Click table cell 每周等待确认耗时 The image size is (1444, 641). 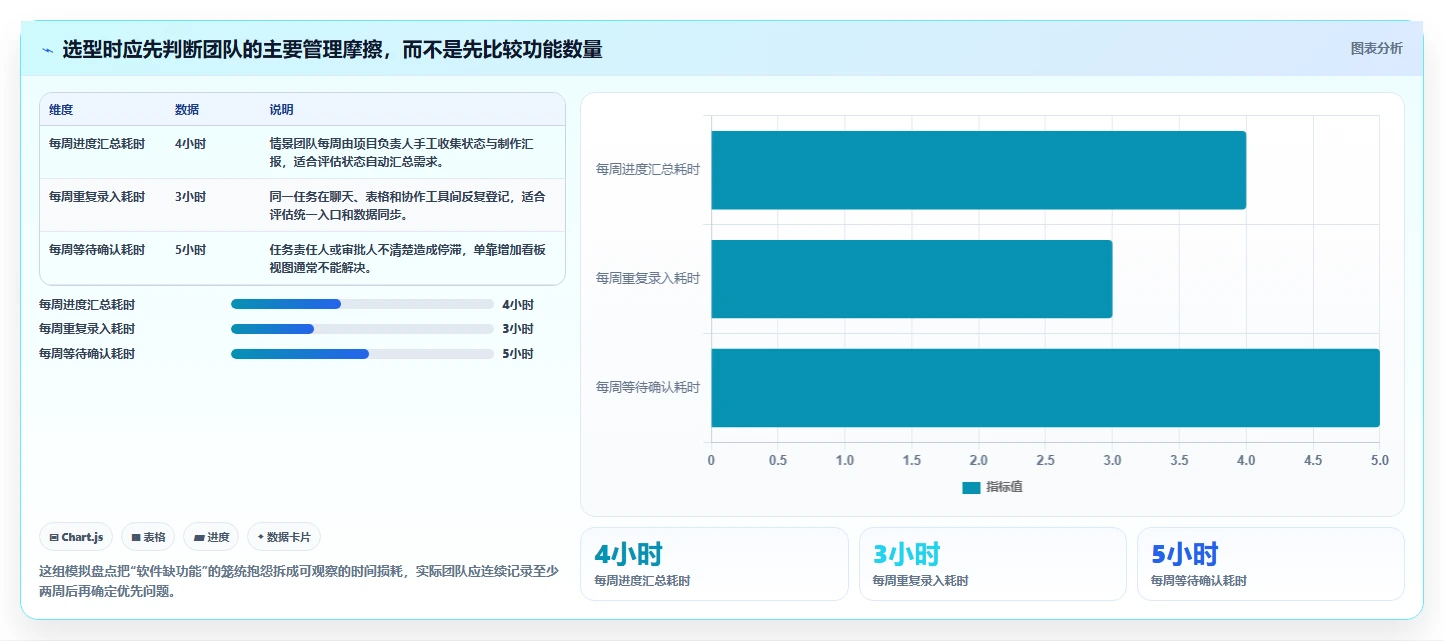[97, 250]
